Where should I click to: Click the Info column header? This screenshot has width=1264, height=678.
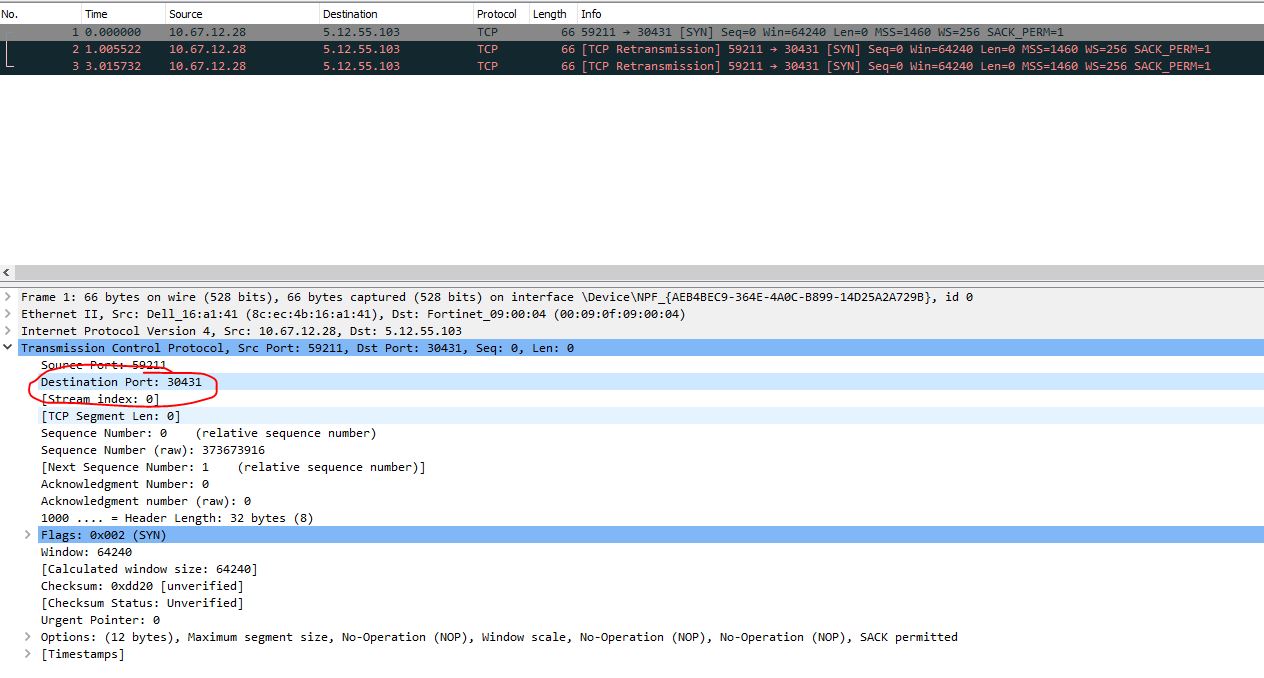(591, 14)
